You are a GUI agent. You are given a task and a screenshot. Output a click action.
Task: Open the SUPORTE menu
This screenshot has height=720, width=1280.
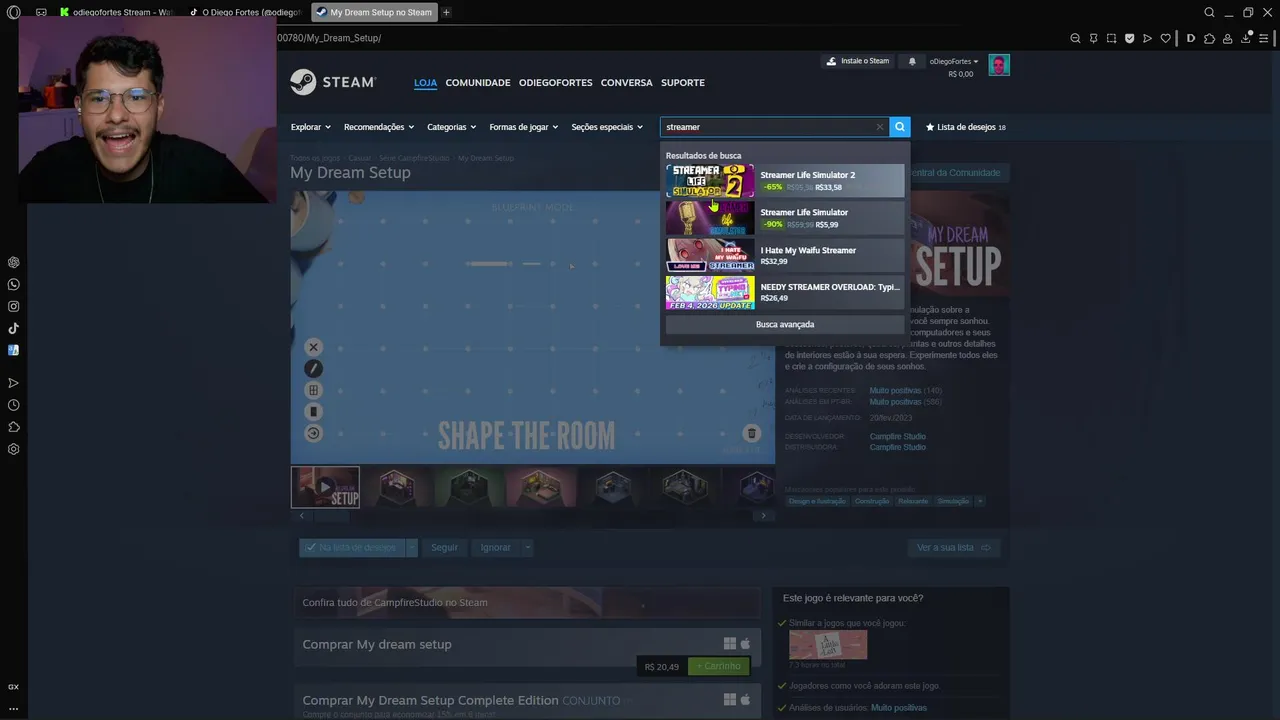tap(683, 82)
